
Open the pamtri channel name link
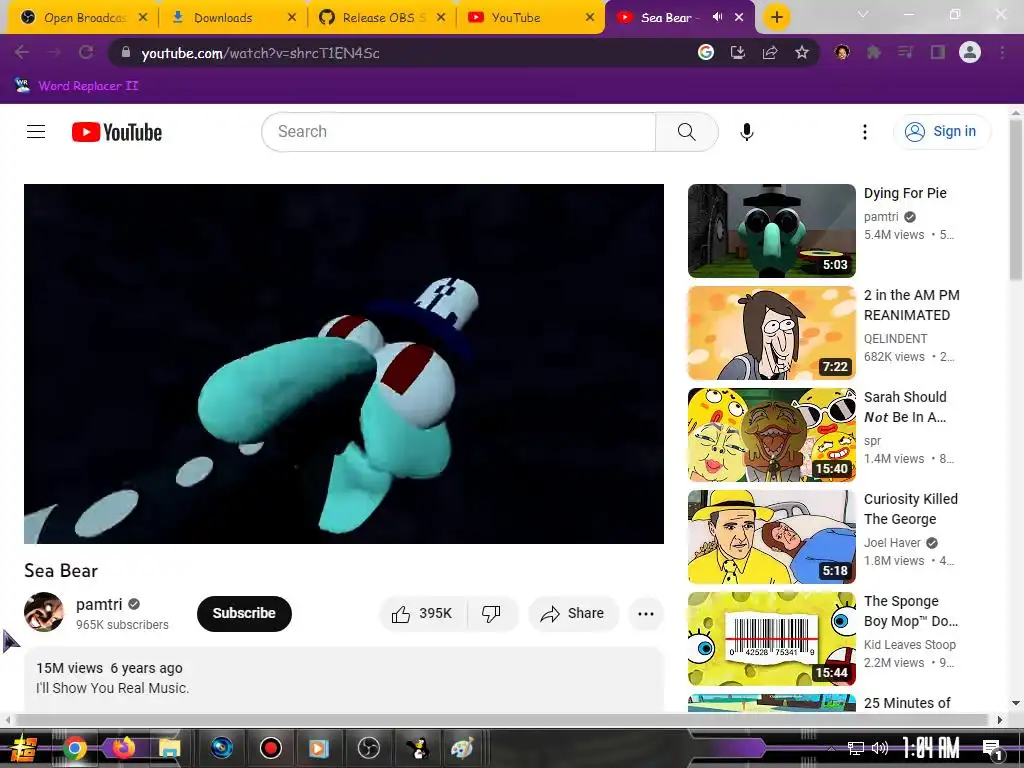[x=99, y=604]
